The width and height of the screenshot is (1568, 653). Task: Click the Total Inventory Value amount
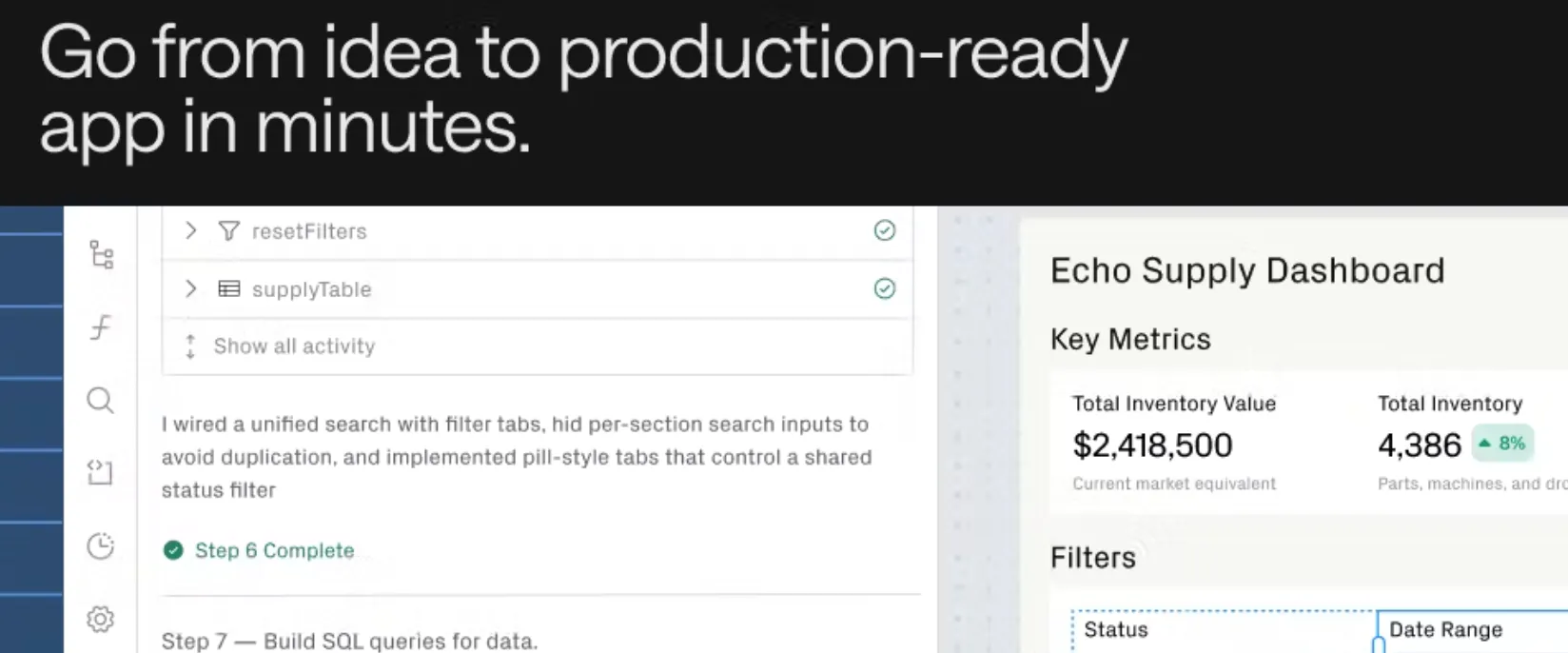pos(1152,445)
